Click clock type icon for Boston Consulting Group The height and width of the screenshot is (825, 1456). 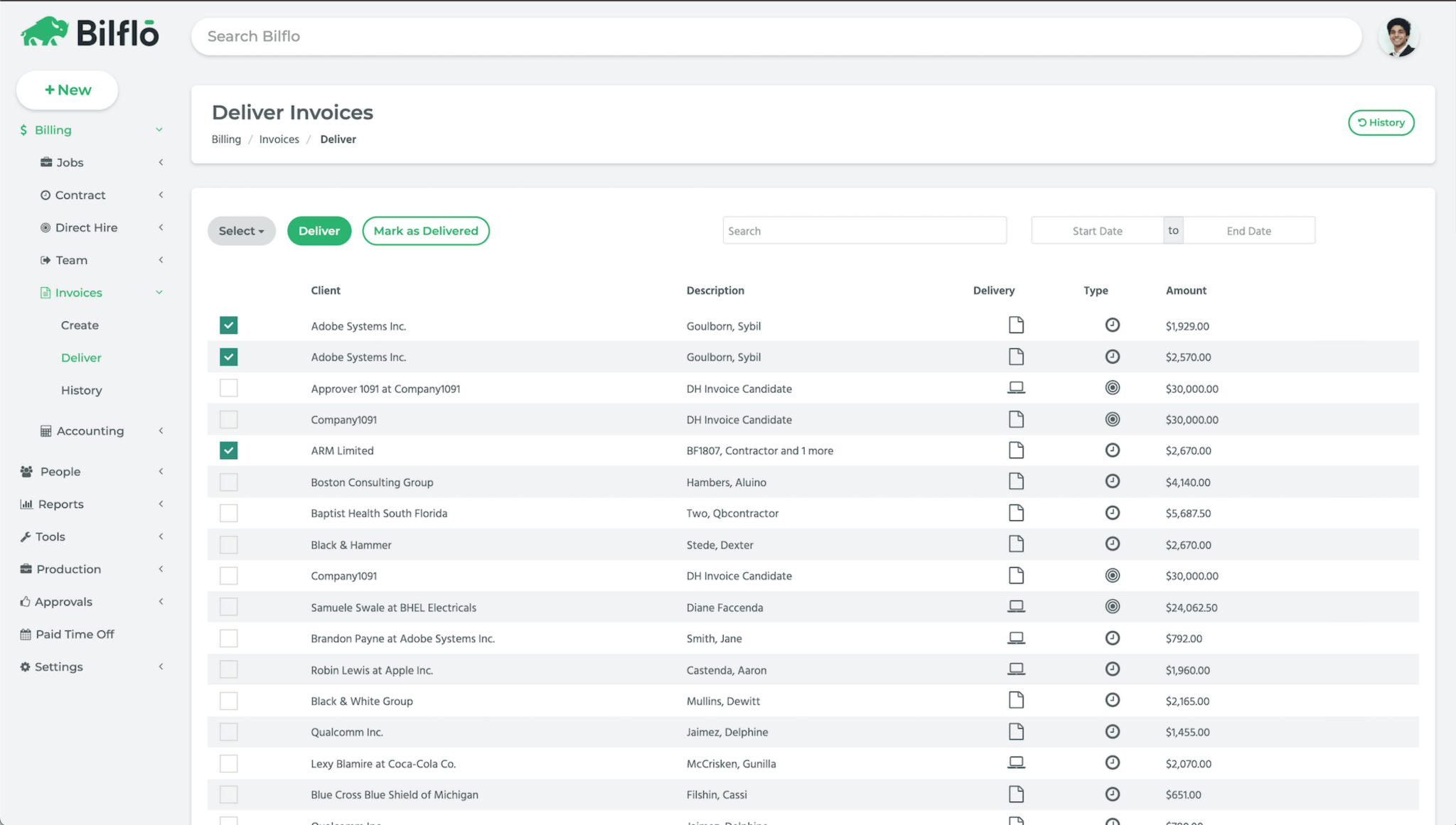[x=1112, y=482]
